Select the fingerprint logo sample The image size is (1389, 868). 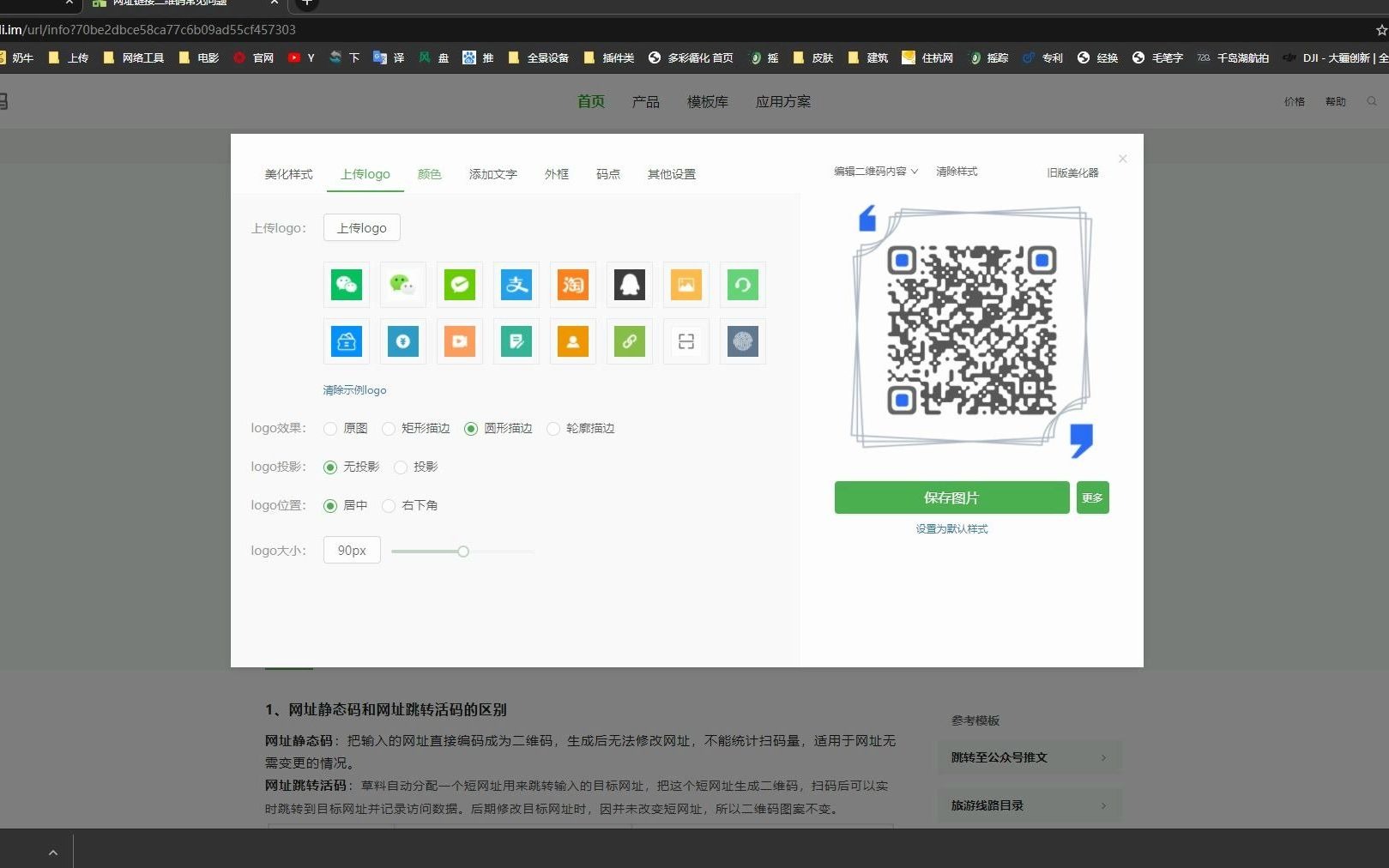coord(742,341)
